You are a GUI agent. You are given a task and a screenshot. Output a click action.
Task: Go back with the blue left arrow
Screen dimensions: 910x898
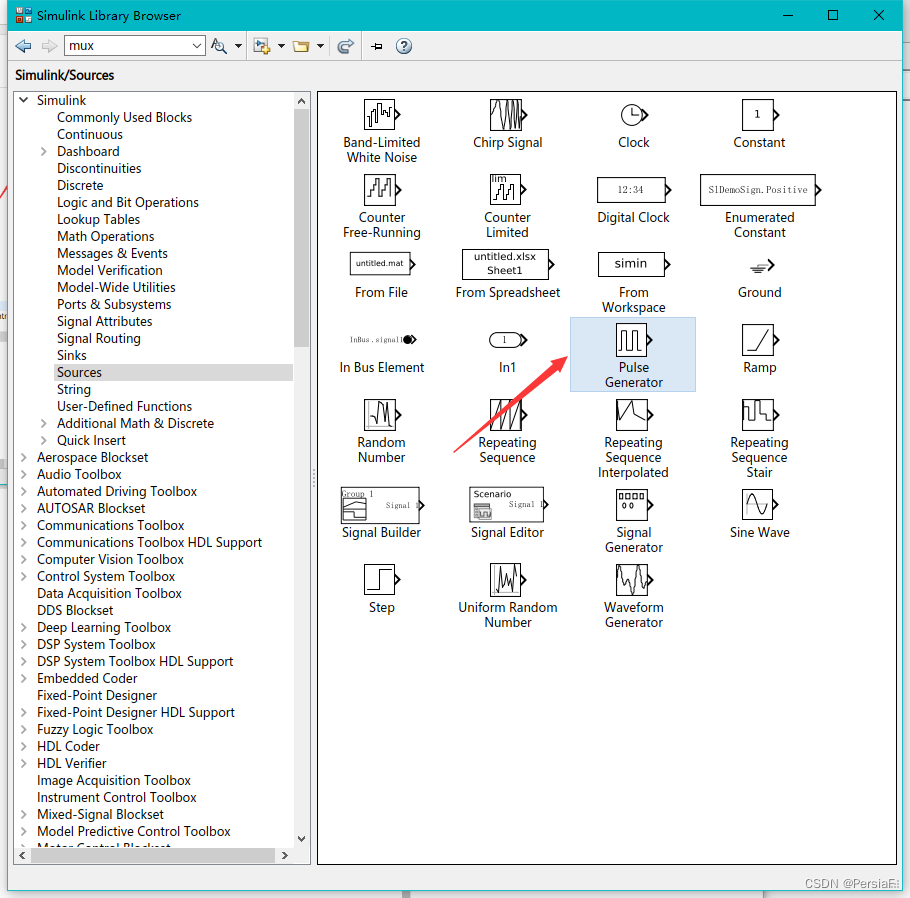click(x=23, y=46)
